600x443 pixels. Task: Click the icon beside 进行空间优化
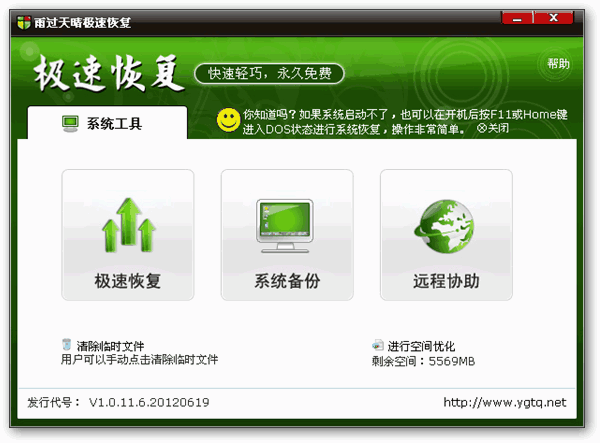point(378,345)
